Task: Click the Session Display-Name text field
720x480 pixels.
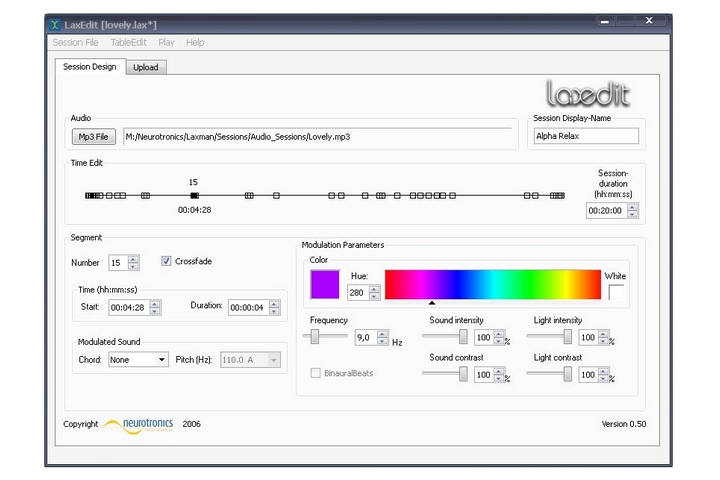Action: click(x=585, y=136)
